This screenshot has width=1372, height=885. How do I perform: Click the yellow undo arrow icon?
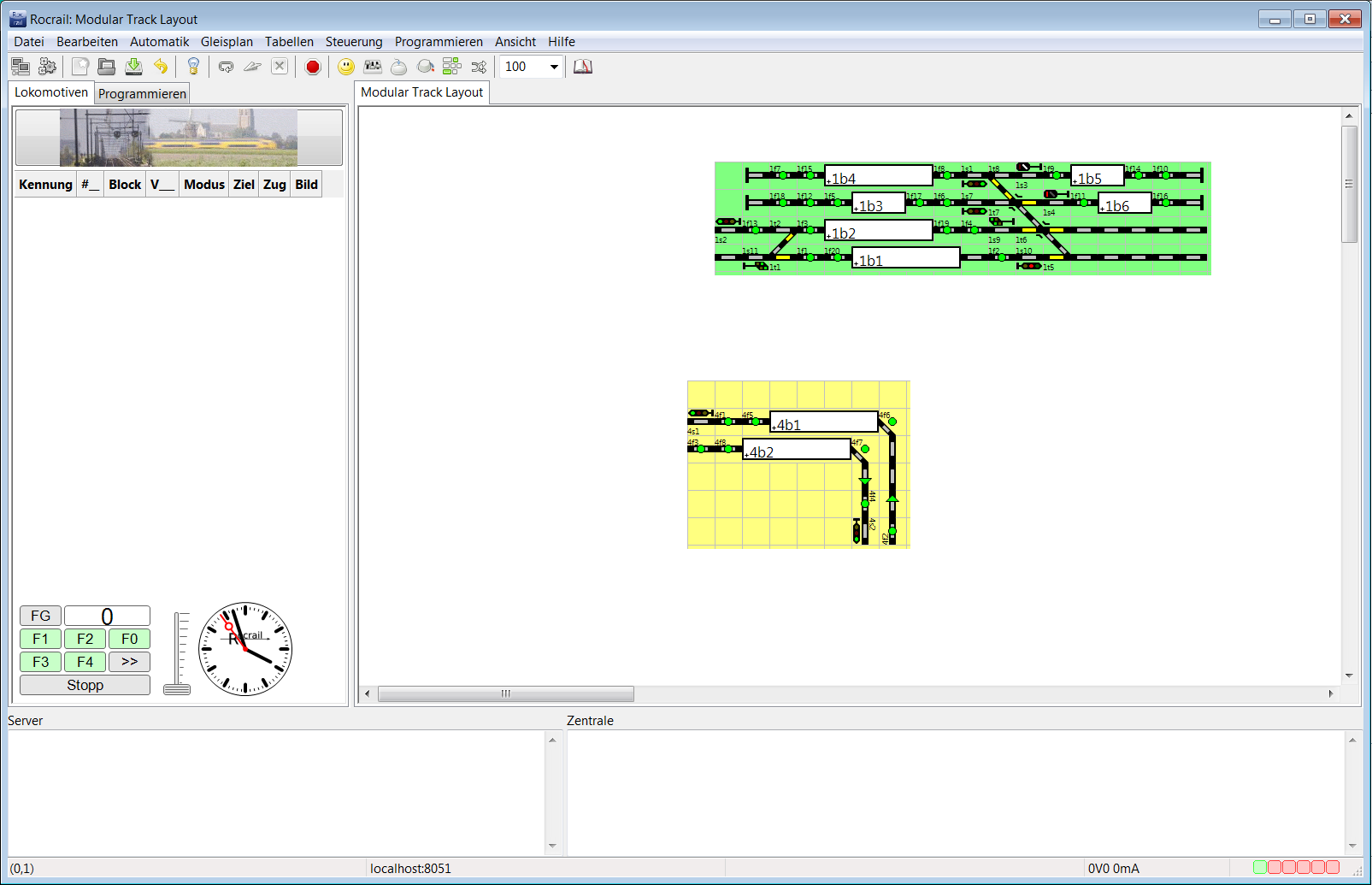click(161, 67)
